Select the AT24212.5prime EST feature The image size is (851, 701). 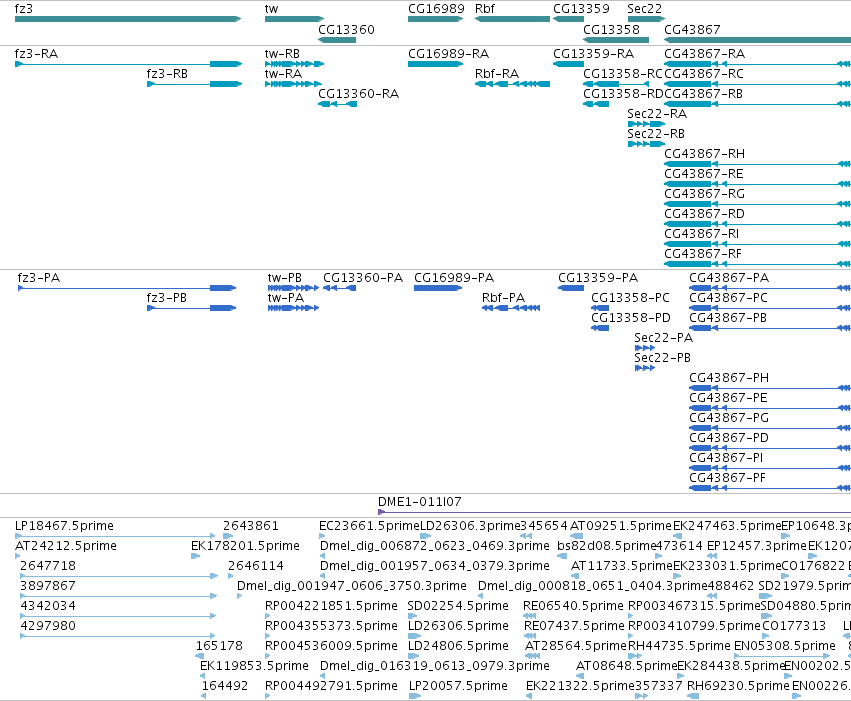[x=18, y=556]
